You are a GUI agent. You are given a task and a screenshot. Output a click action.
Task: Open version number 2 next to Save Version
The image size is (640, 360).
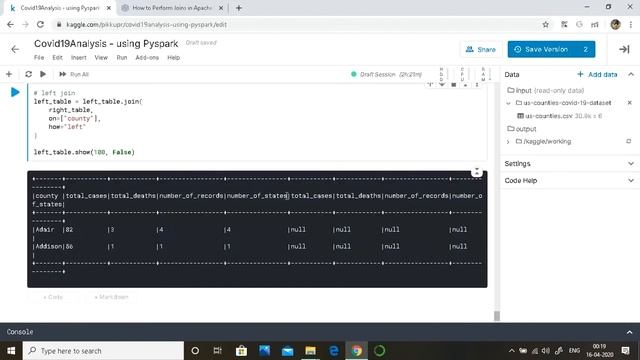[x=586, y=49]
